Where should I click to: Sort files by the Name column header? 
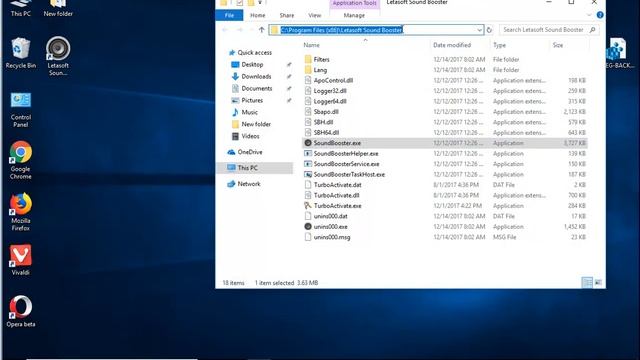(x=311, y=45)
